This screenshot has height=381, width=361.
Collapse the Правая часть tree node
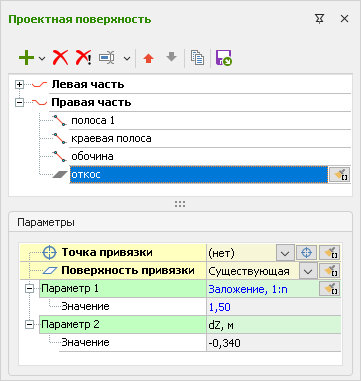click(19, 103)
